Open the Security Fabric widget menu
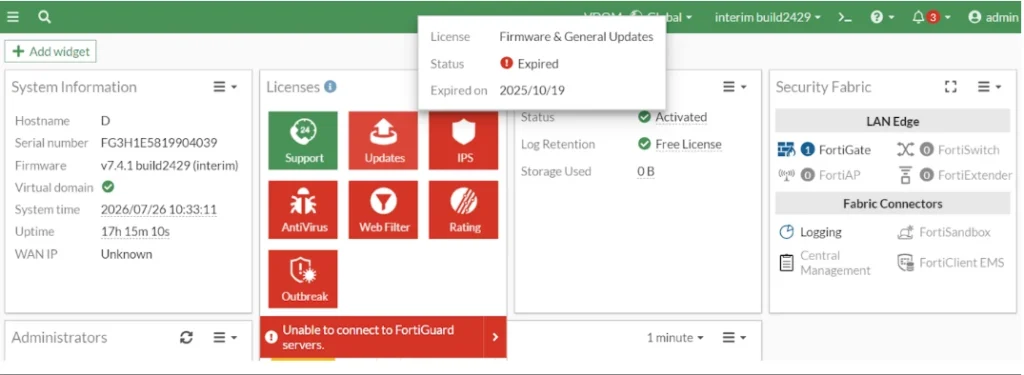1024x375 pixels. click(x=989, y=87)
